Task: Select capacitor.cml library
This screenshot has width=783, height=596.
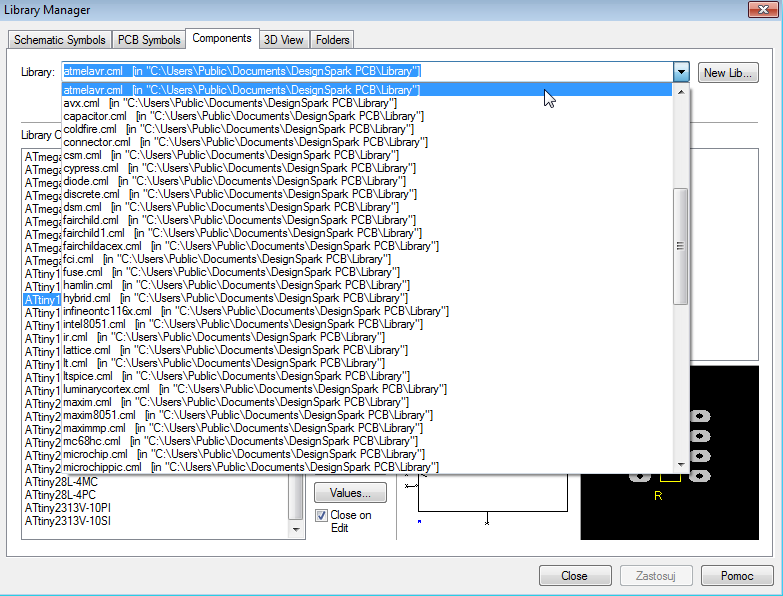Action: 367,116
